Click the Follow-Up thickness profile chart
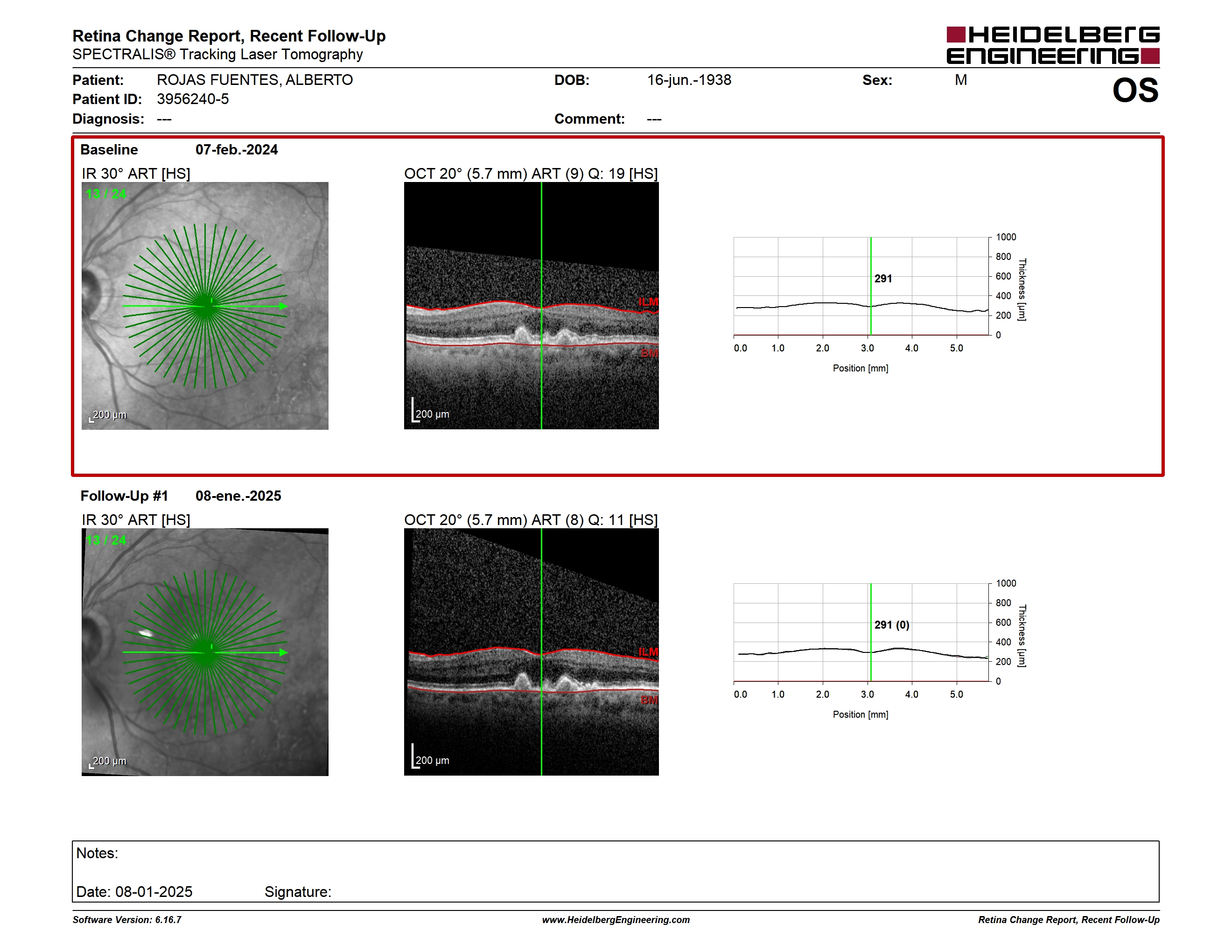The height and width of the screenshot is (952, 1232). pos(861,632)
